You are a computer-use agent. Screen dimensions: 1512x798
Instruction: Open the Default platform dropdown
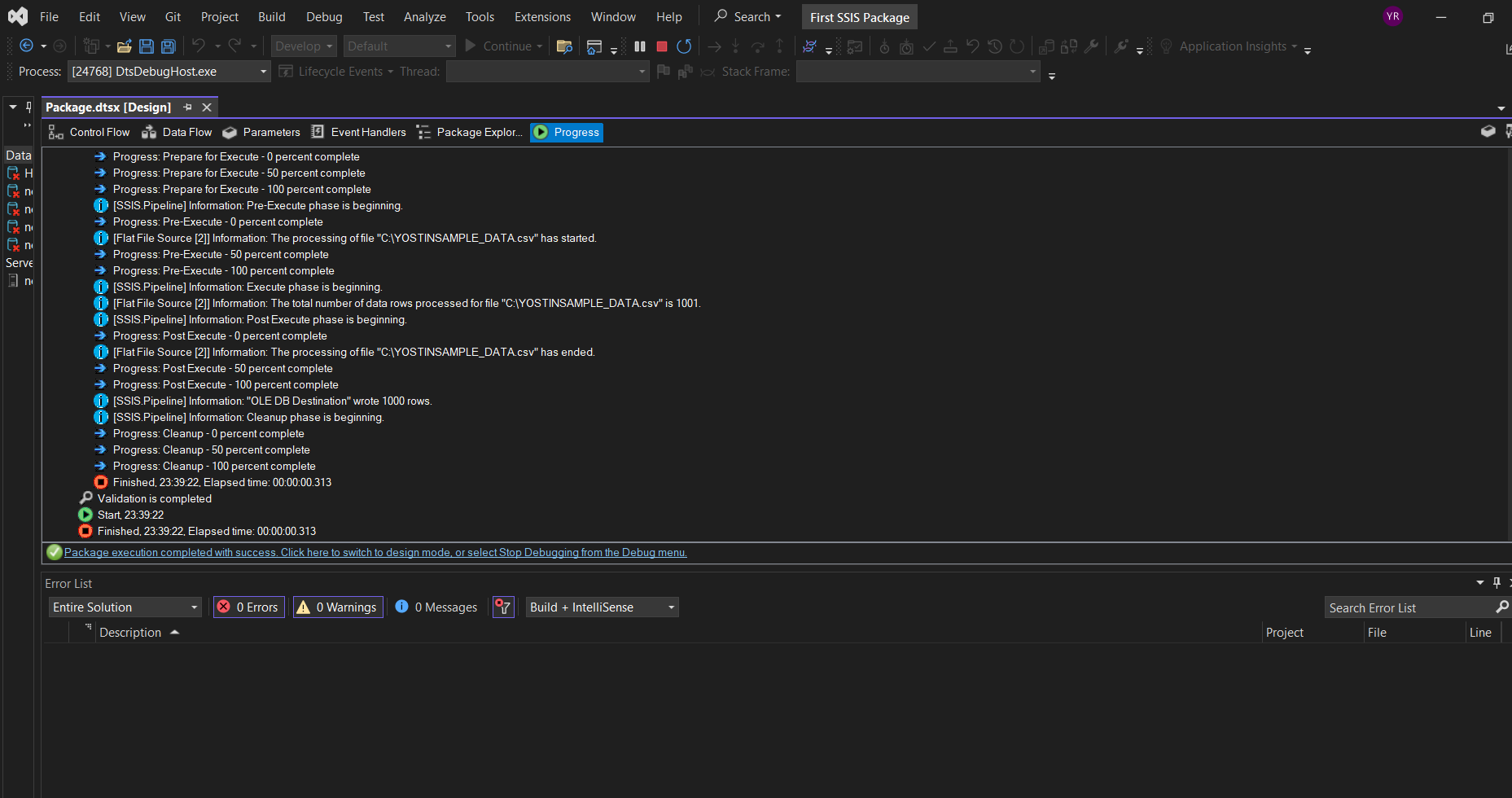(399, 46)
